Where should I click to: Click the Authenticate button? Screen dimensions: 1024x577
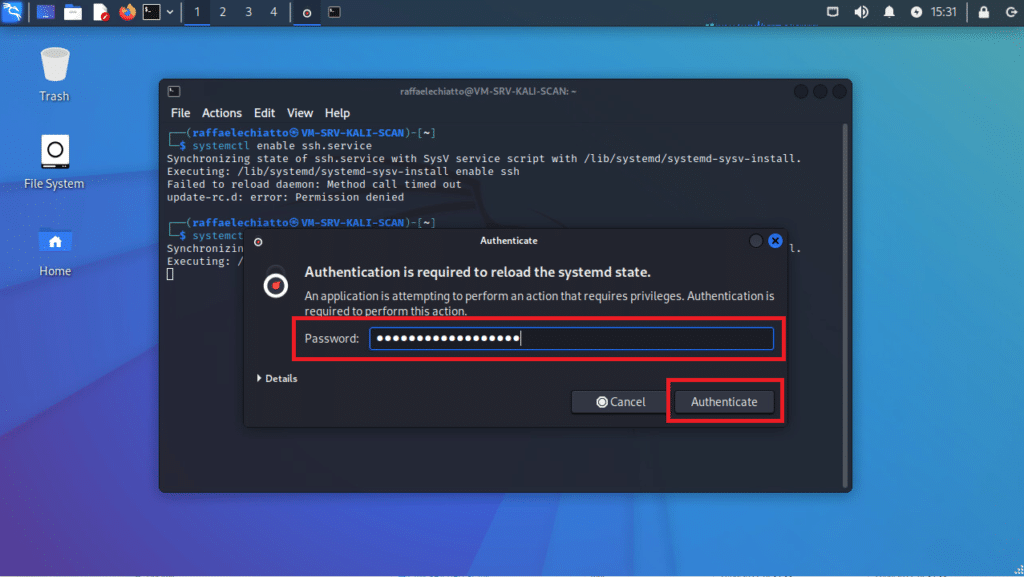(724, 401)
